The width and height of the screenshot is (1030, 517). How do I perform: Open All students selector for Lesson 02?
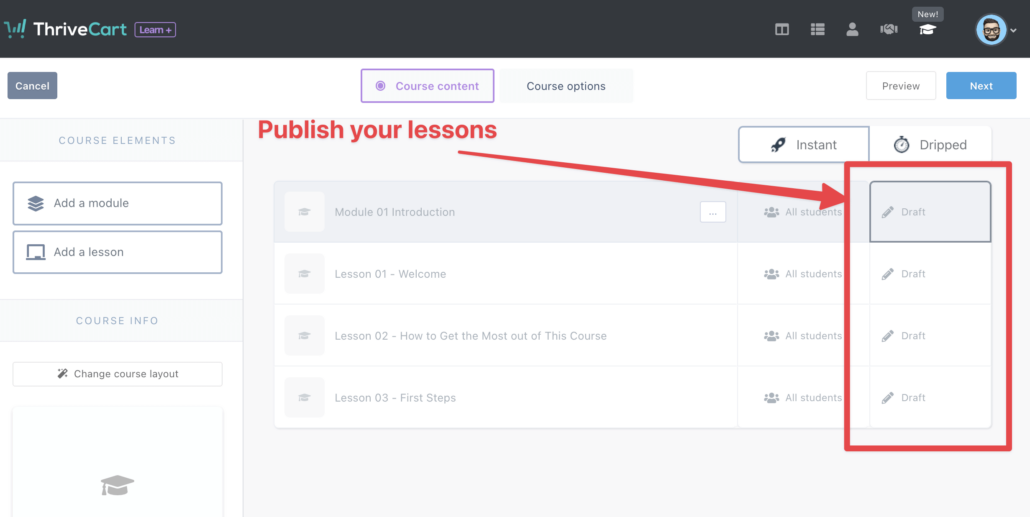[803, 336]
